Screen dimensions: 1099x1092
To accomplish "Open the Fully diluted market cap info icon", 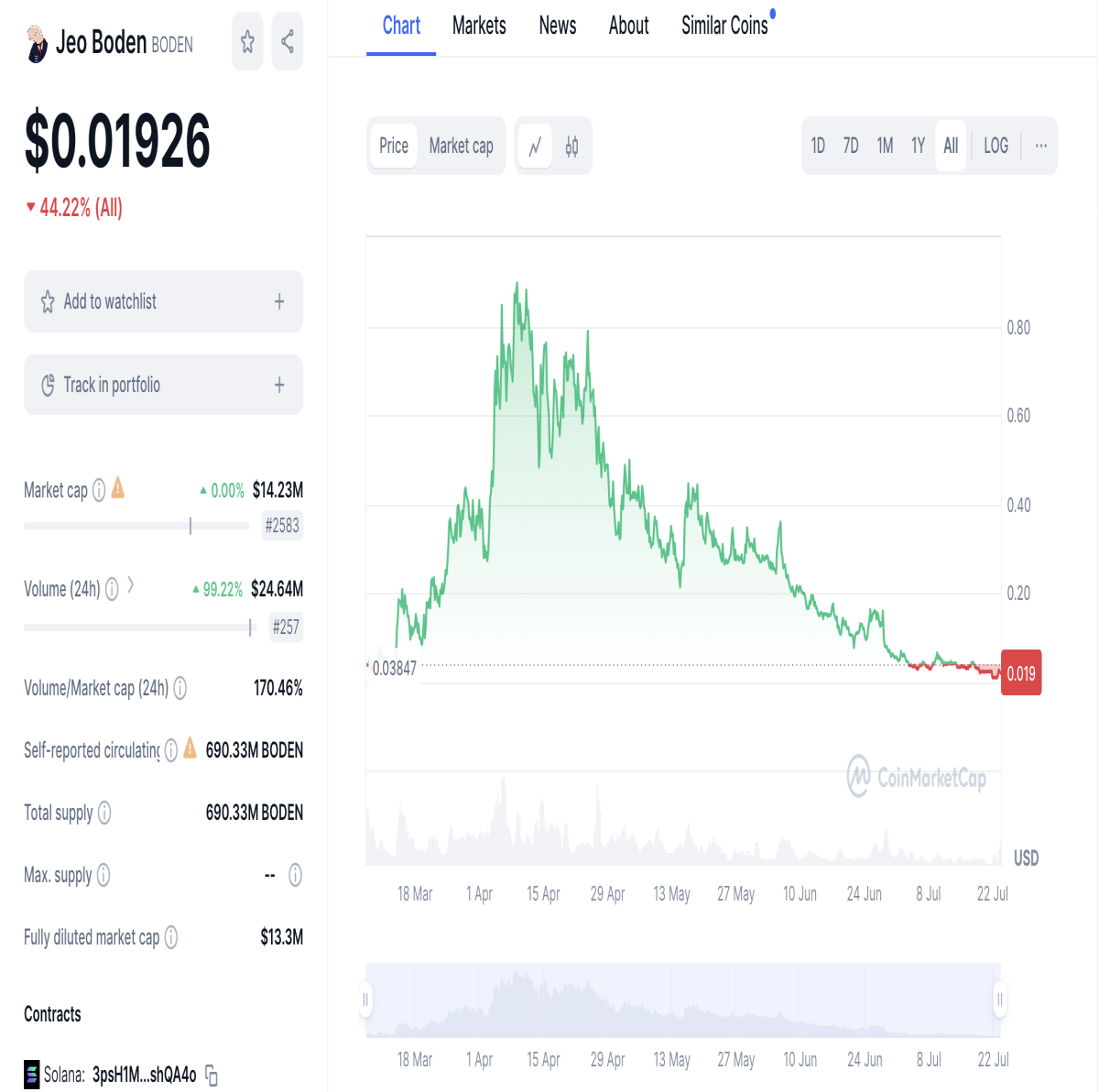I will tap(171, 937).
